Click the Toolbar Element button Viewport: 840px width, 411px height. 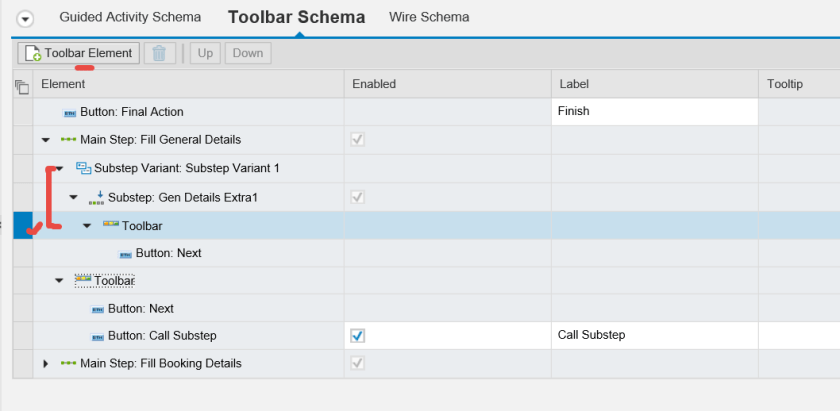[x=79, y=53]
